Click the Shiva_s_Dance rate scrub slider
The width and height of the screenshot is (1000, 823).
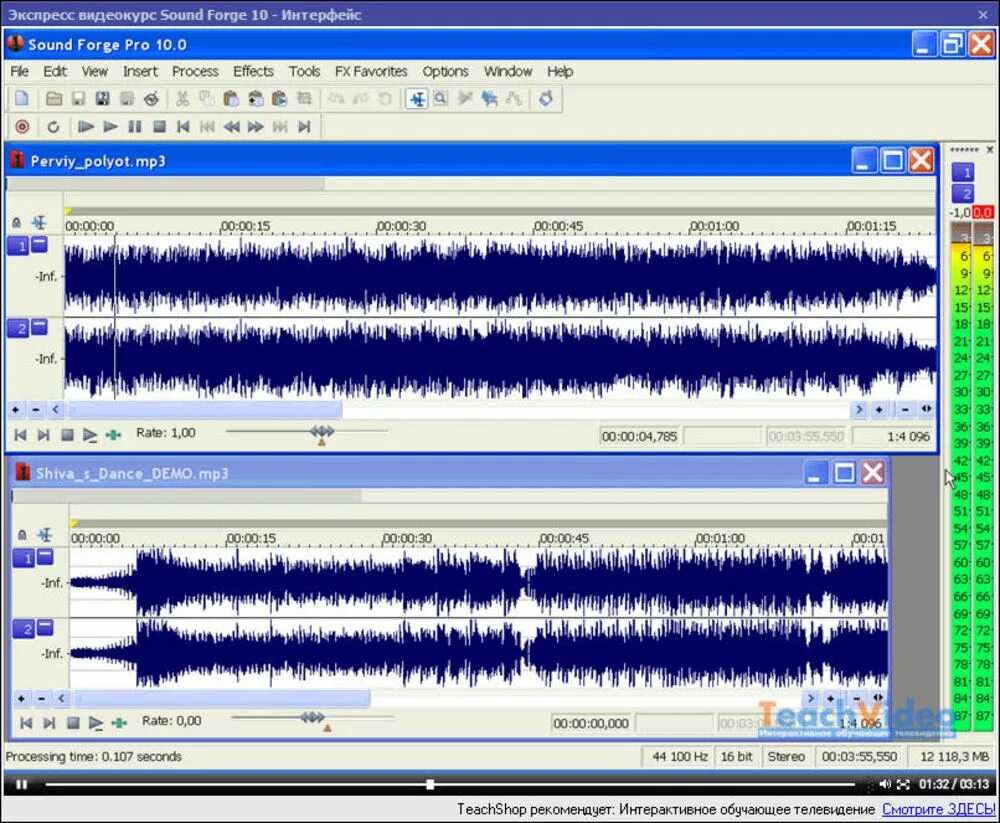[x=312, y=719]
